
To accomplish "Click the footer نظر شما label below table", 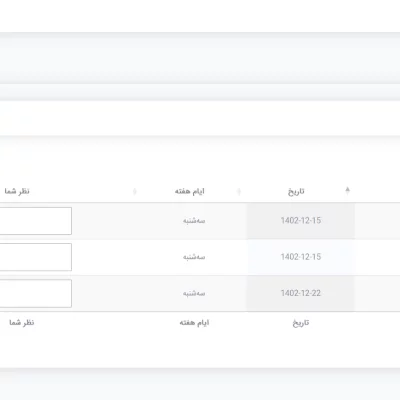I will pos(22,323).
